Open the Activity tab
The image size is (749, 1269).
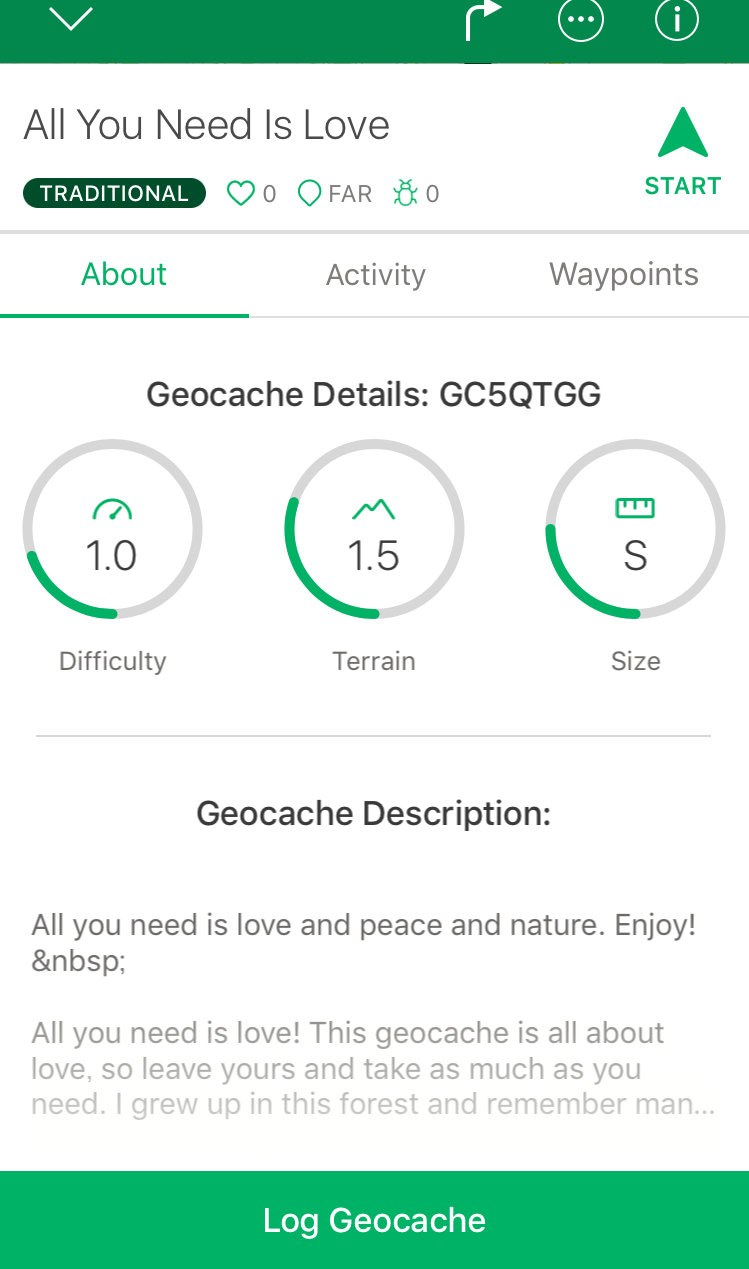pyautogui.click(x=375, y=275)
